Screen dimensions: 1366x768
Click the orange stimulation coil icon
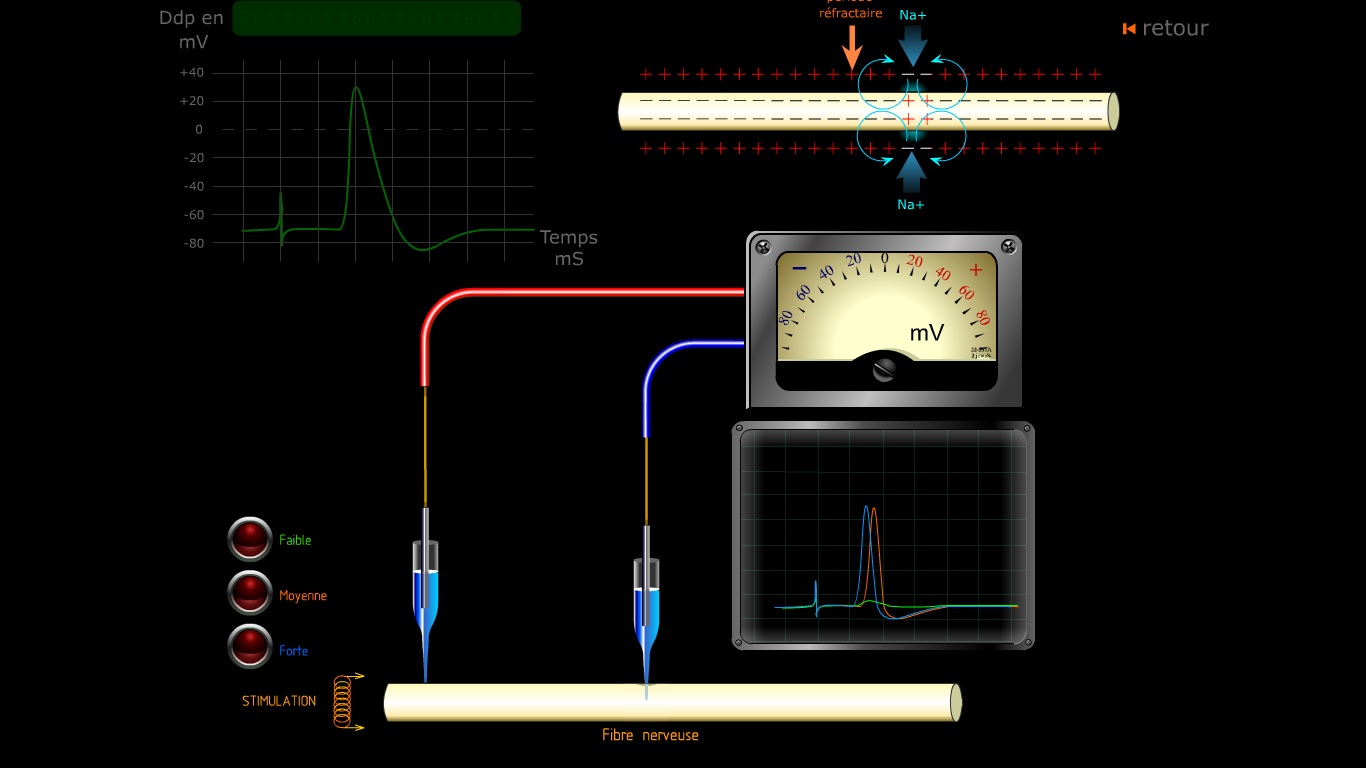[x=343, y=701]
